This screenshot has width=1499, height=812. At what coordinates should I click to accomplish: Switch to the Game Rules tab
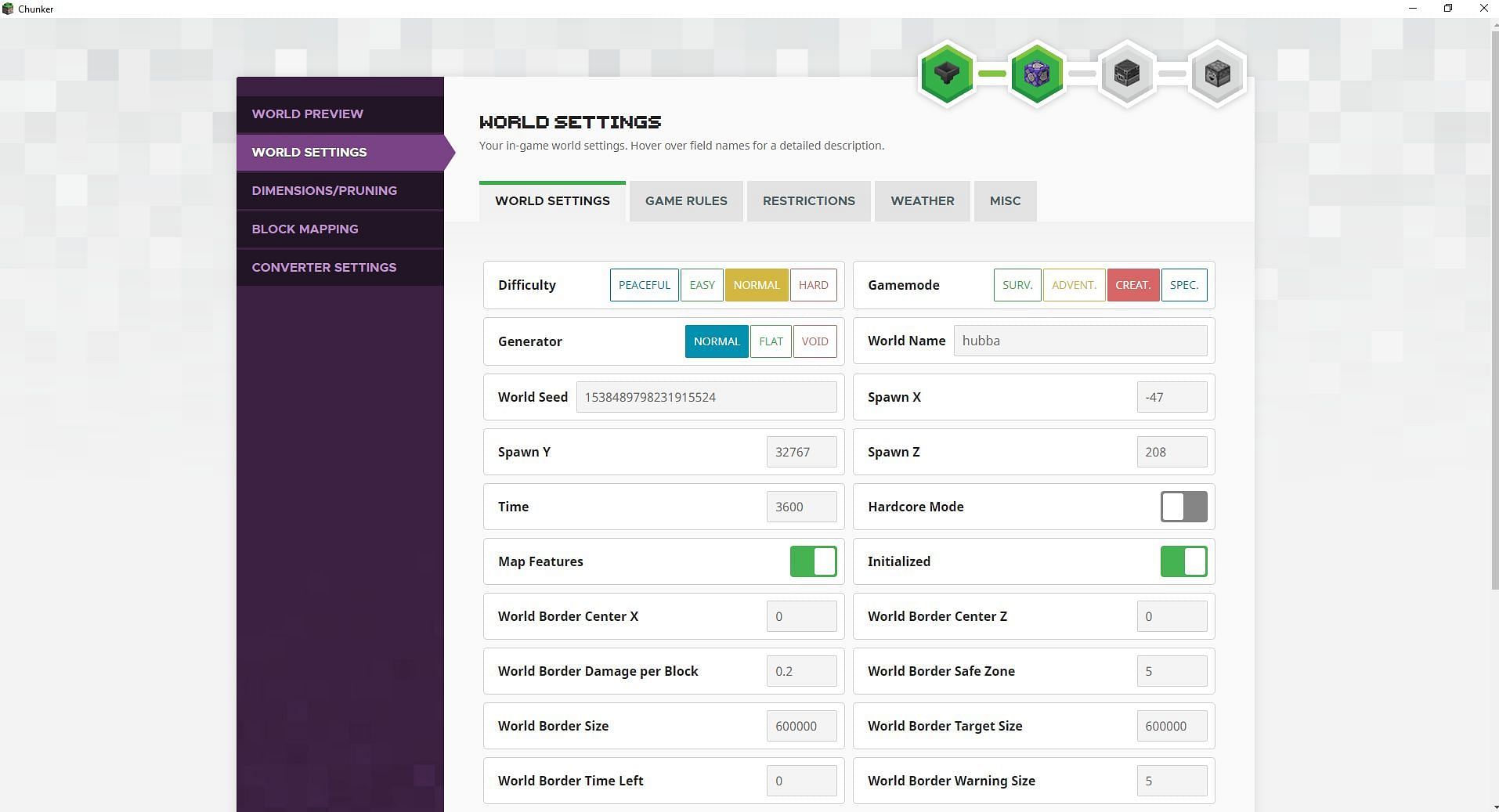(686, 201)
